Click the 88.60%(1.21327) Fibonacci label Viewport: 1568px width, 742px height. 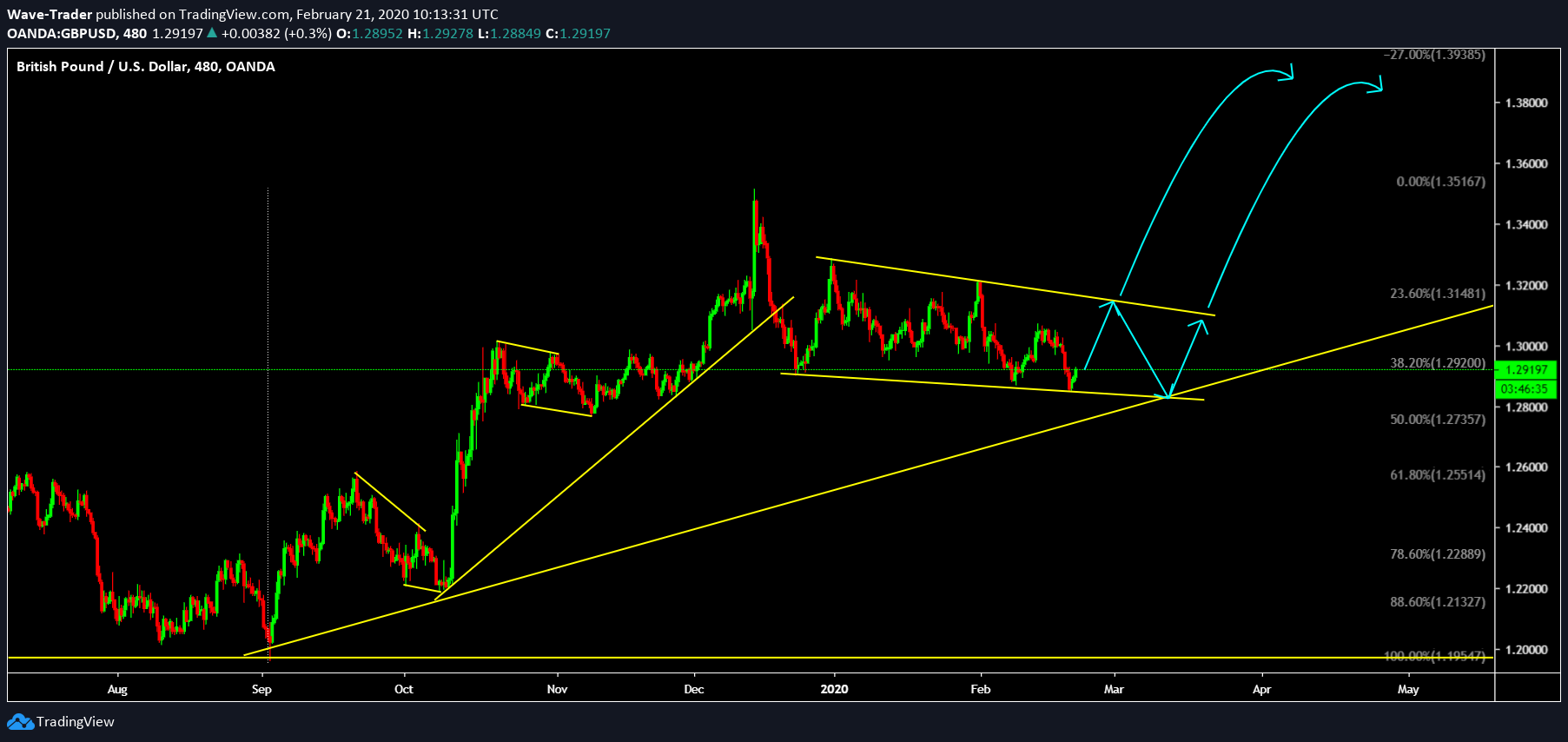[x=1438, y=602]
